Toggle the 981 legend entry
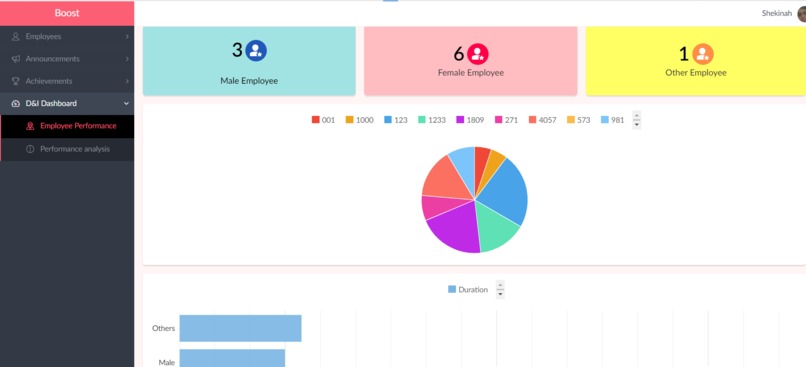This screenshot has width=806, height=367. pyautogui.click(x=612, y=120)
